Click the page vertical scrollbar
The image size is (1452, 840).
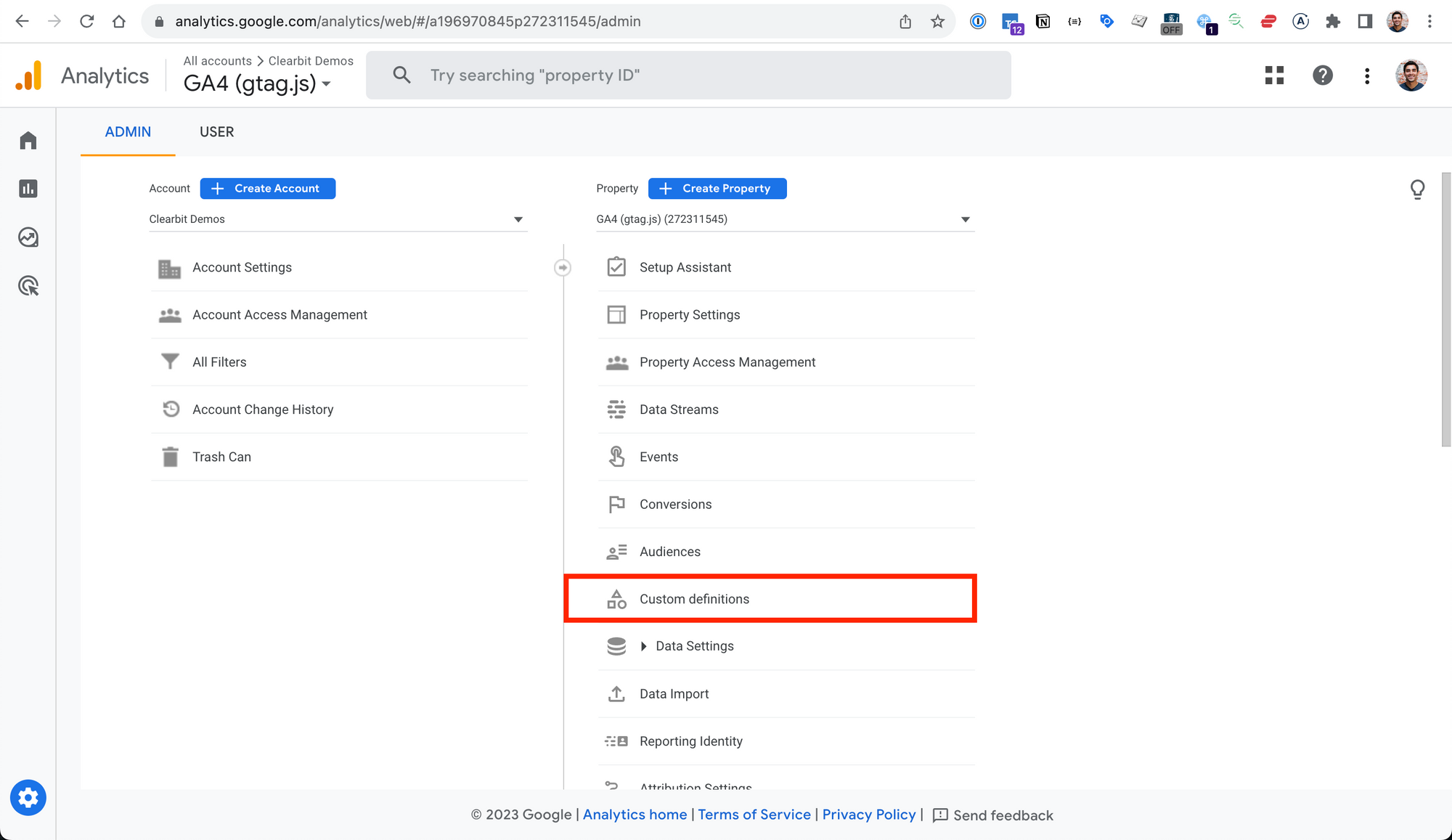click(1446, 309)
